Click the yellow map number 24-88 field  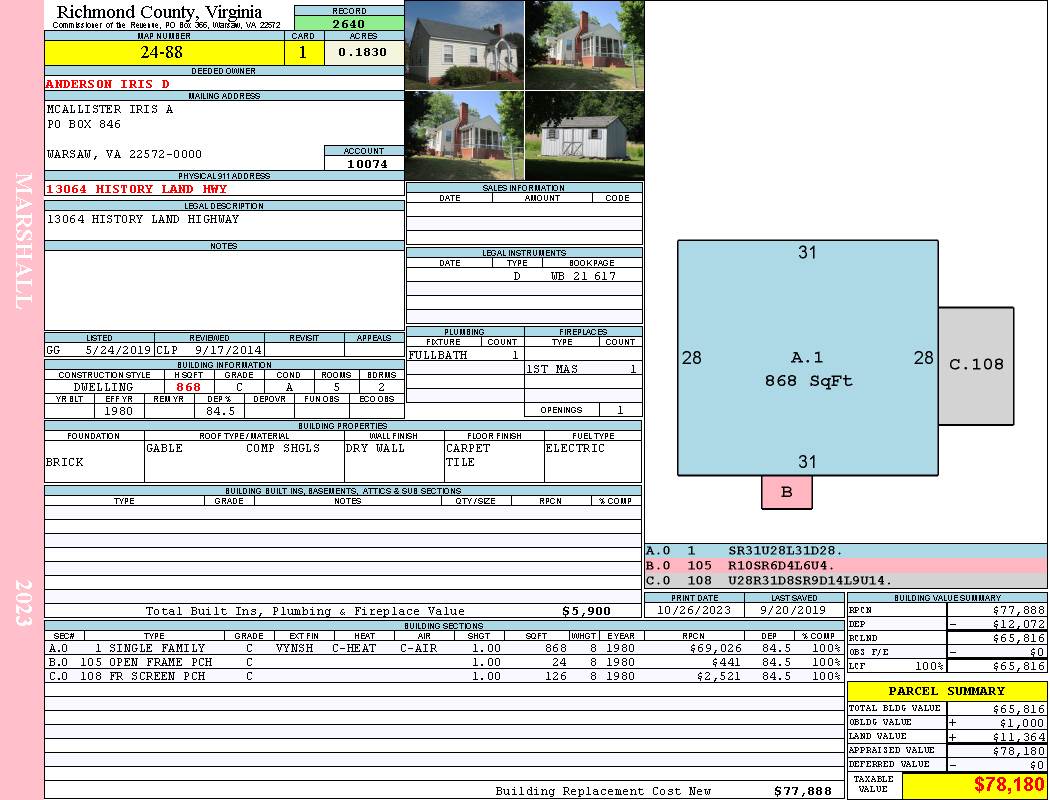164,52
